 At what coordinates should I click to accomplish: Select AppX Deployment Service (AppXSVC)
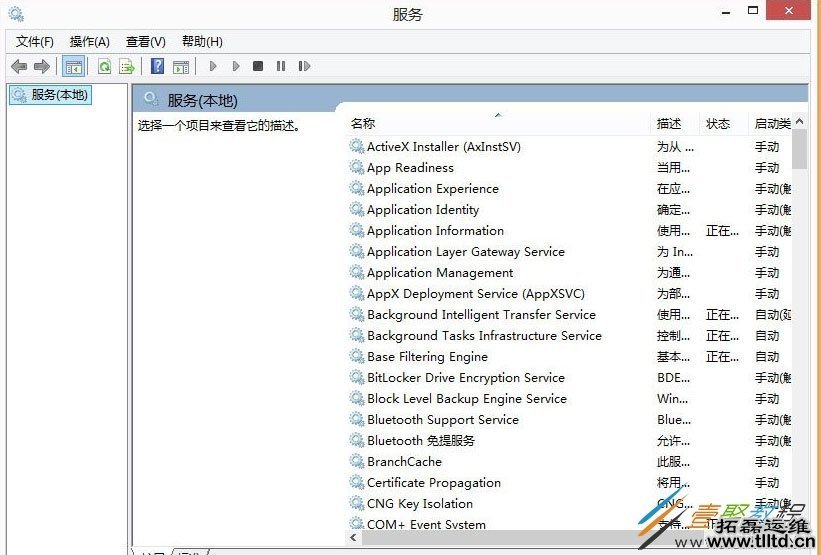pos(475,293)
